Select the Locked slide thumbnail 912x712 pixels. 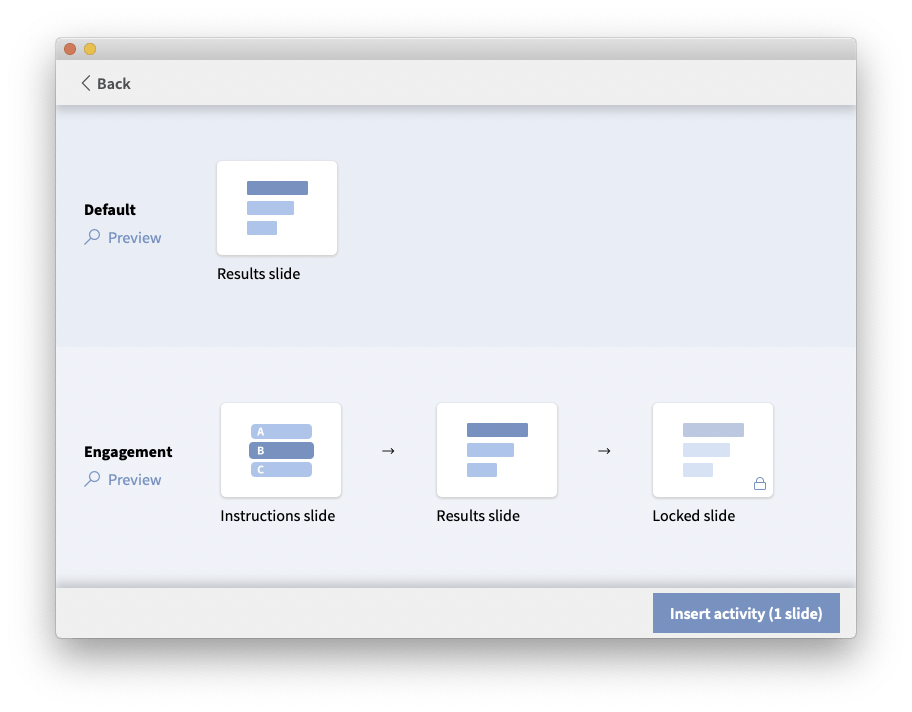pyautogui.click(x=713, y=450)
